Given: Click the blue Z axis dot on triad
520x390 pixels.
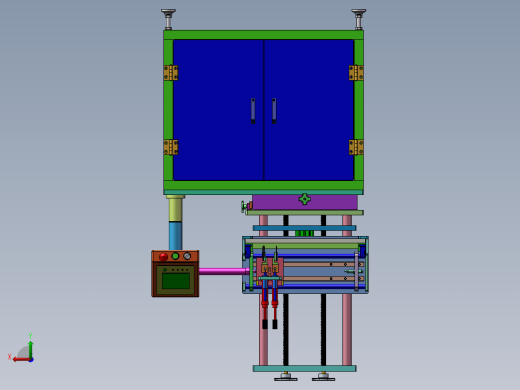Looking at the screenshot, I should click(x=31, y=360).
